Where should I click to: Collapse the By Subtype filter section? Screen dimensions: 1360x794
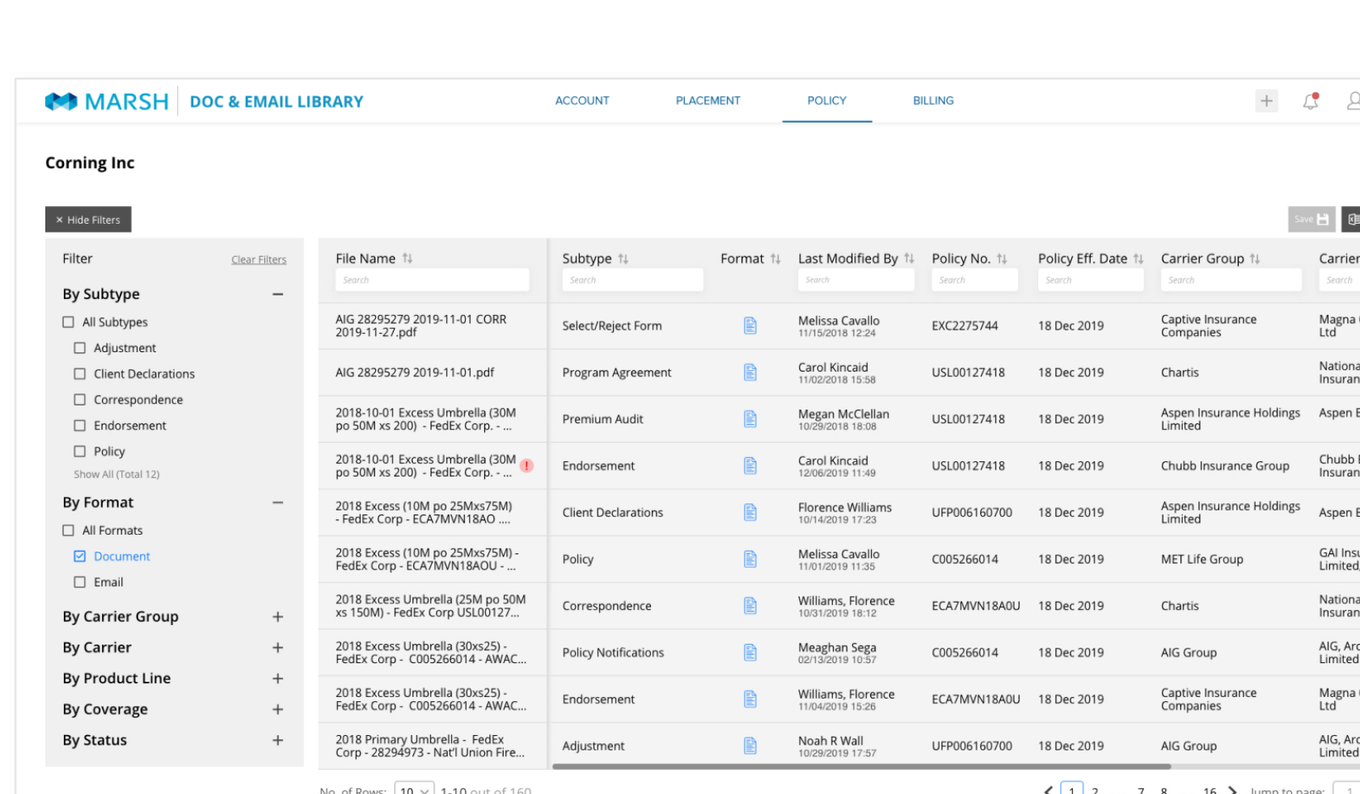[278, 294]
